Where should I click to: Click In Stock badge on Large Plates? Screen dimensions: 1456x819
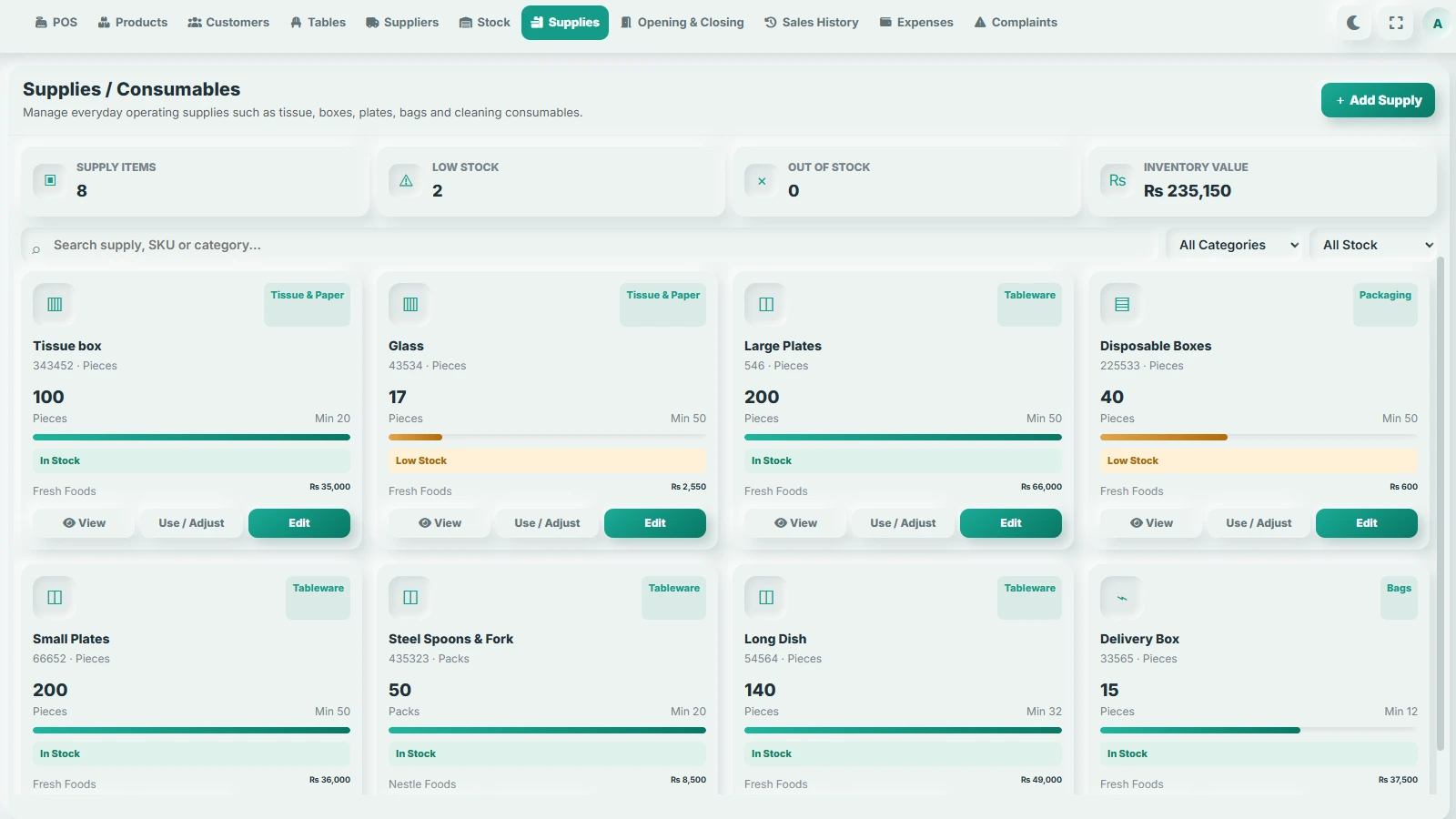click(x=903, y=460)
